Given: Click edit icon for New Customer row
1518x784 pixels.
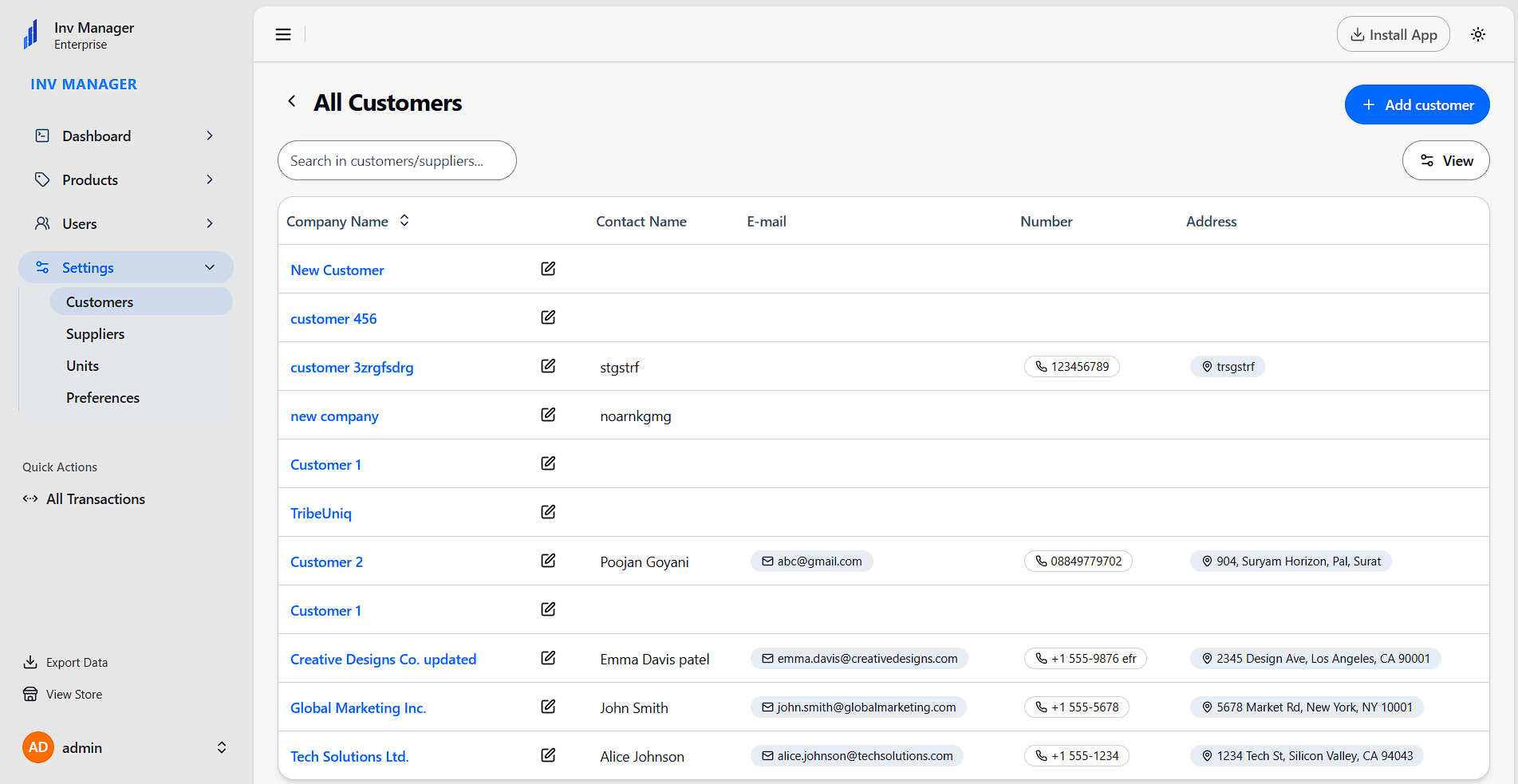Looking at the screenshot, I should 548,269.
